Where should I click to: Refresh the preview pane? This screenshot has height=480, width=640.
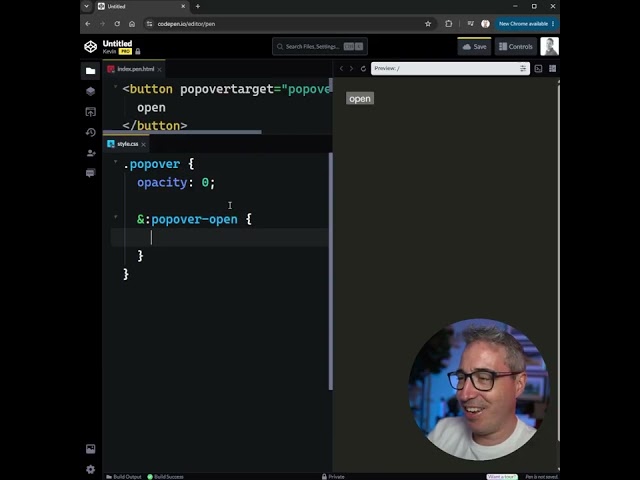(363, 69)
